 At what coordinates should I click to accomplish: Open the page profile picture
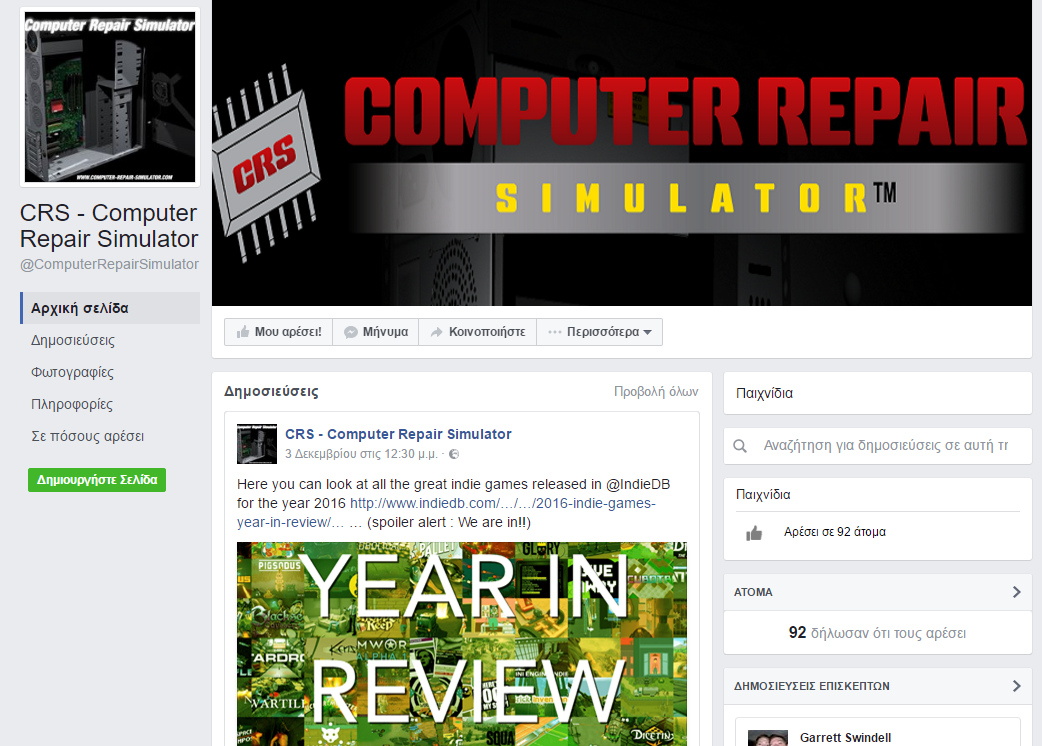(110, 97)
